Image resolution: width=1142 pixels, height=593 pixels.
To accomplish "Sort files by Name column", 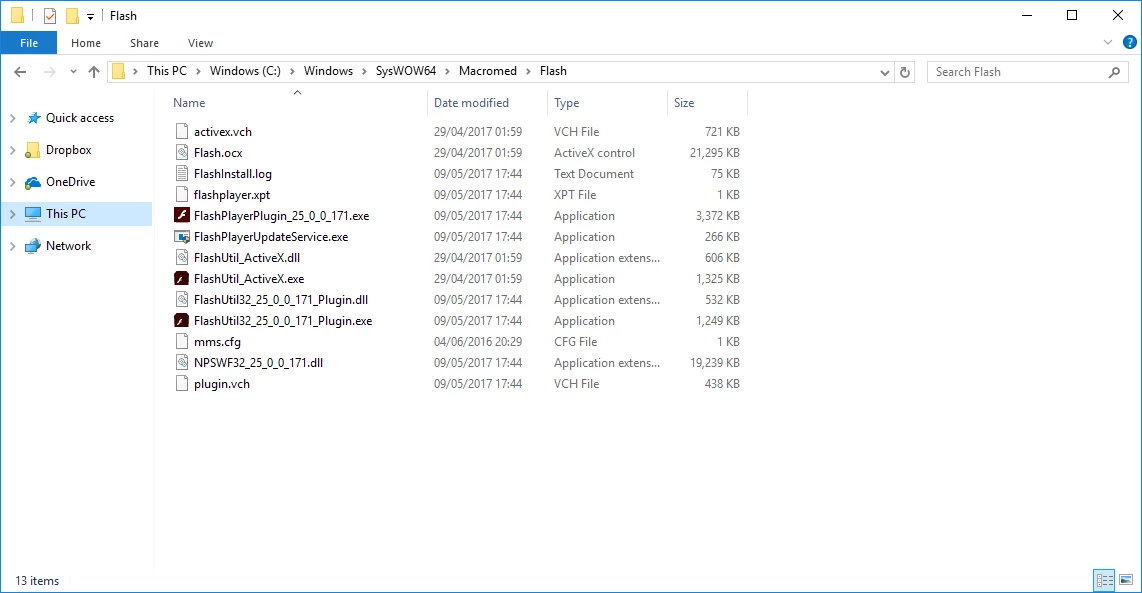I will pyautogui.click(x=189, y=103).
